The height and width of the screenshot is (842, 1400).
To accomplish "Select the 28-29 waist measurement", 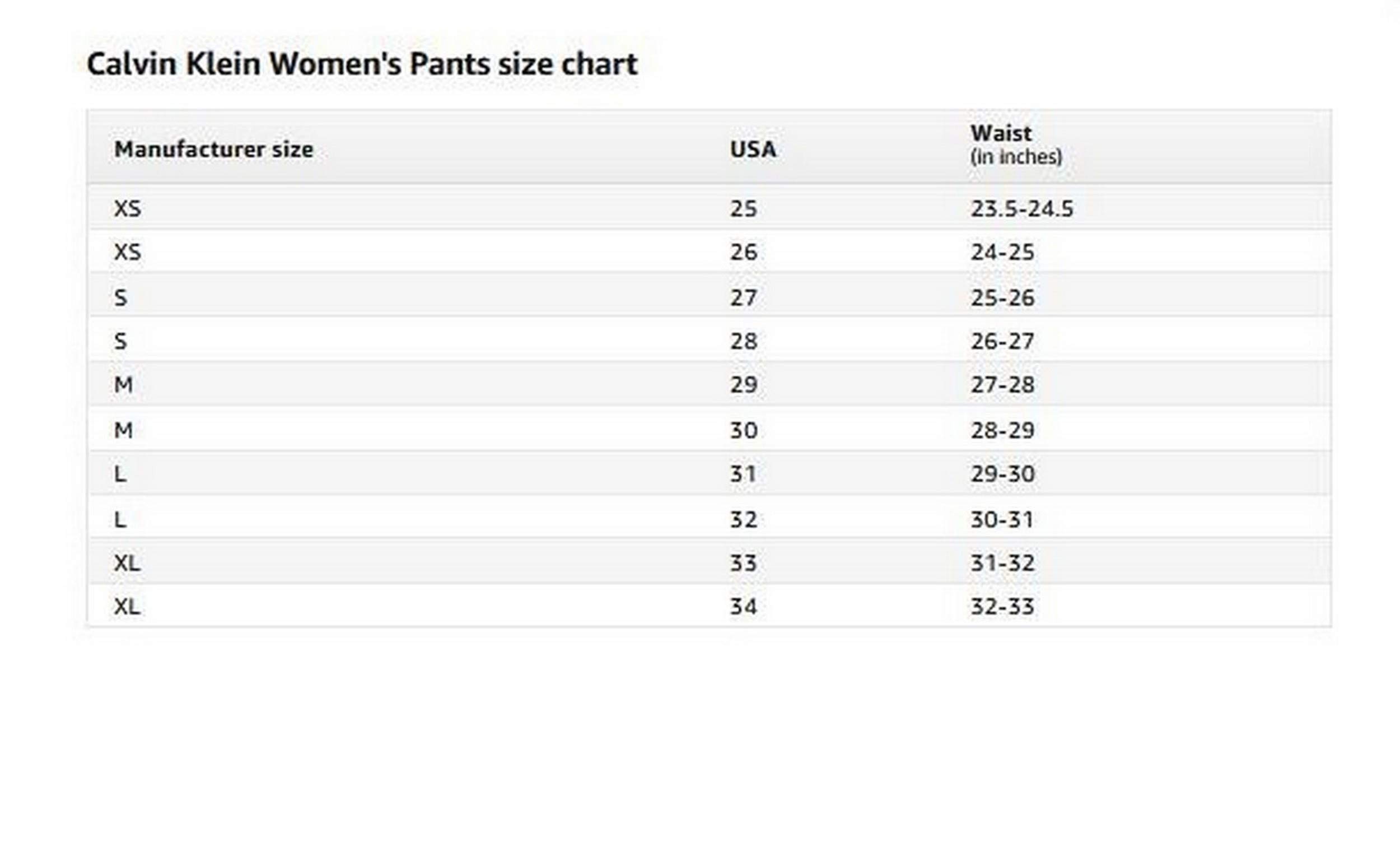I will pos(1002,431).
